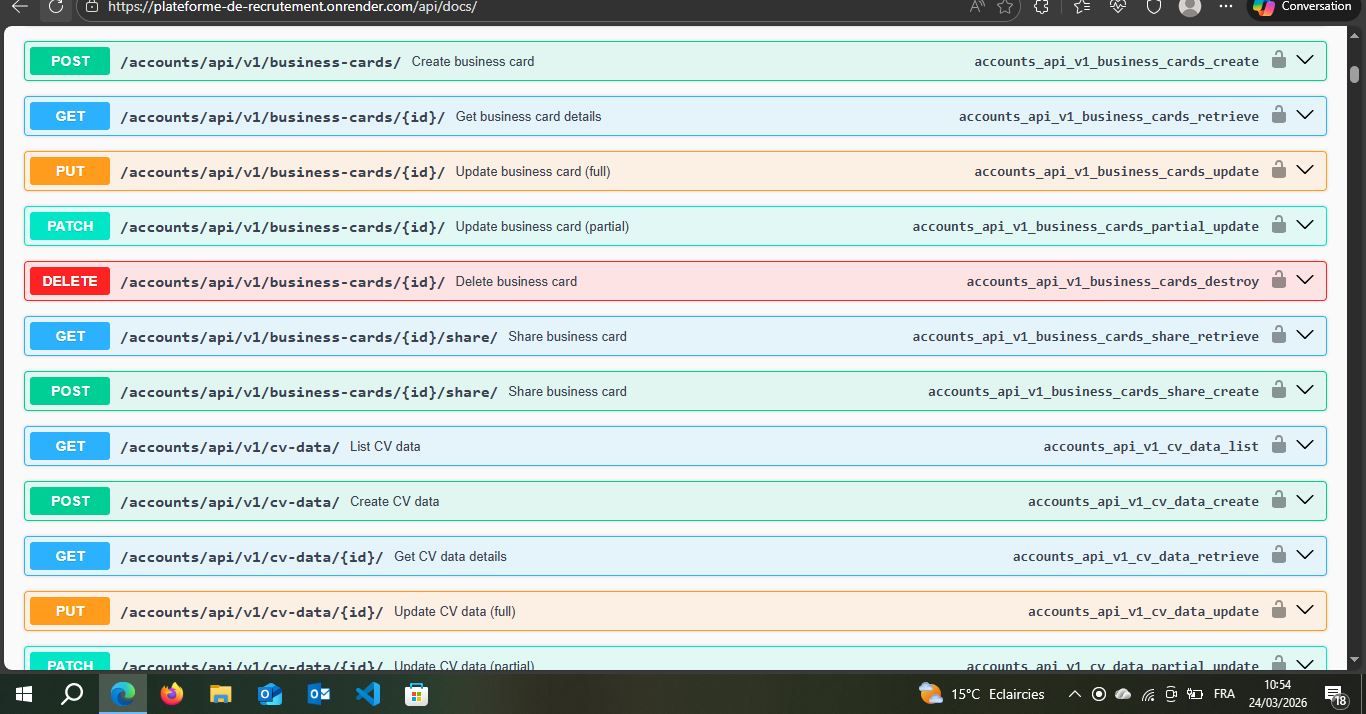
Task: Click the page vertical scrollbar thumb
Action: tap(1354, 74)
